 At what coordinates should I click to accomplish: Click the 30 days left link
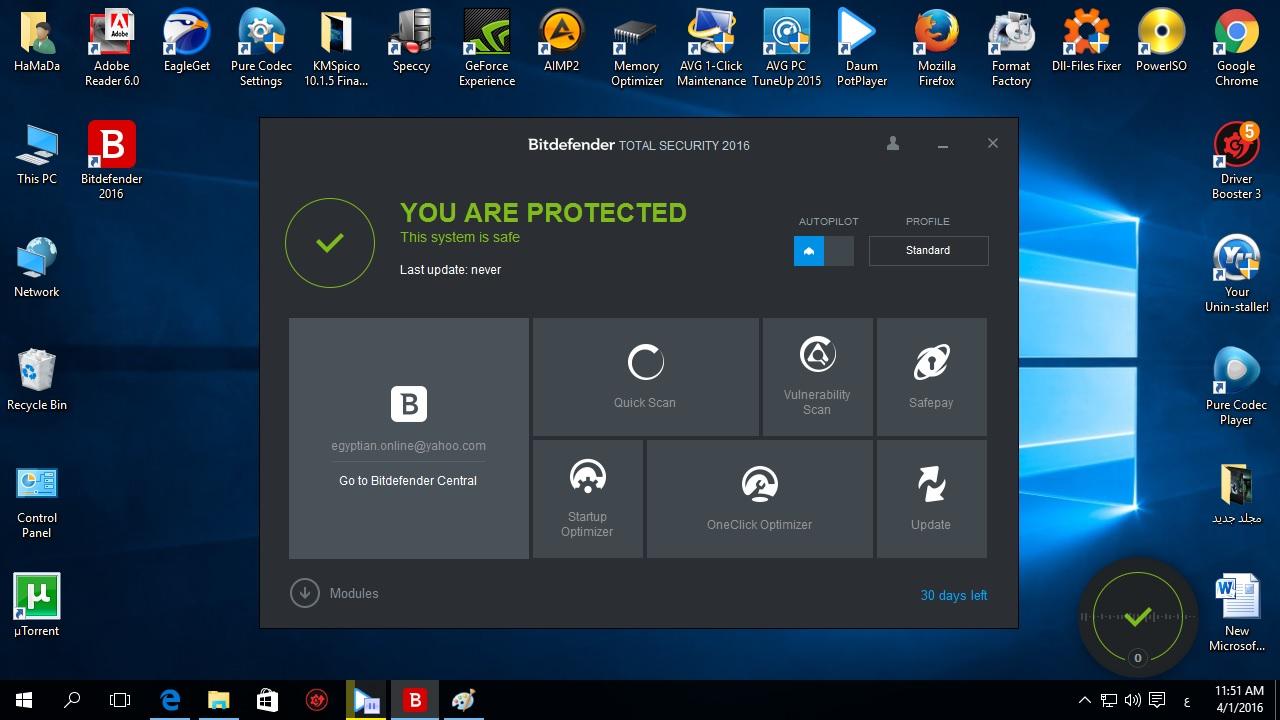pos(953,595)
